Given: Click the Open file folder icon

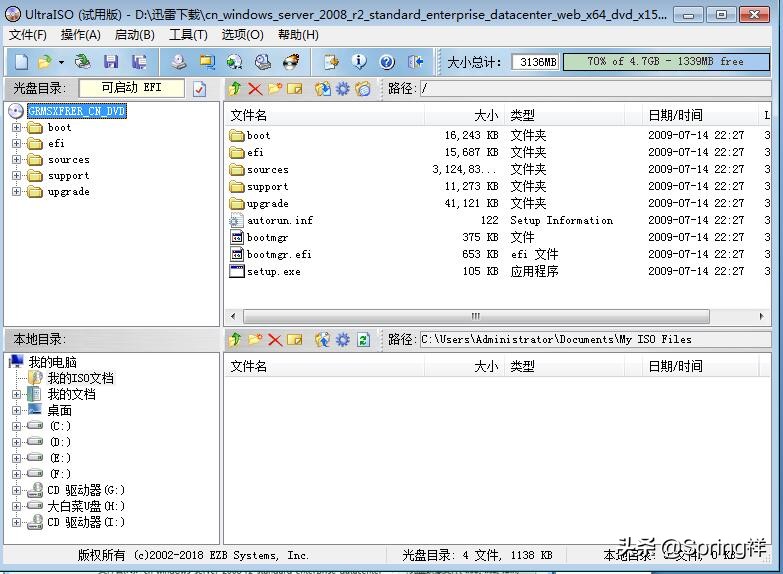Looking at the screenshot, I should tap(44, 62).
